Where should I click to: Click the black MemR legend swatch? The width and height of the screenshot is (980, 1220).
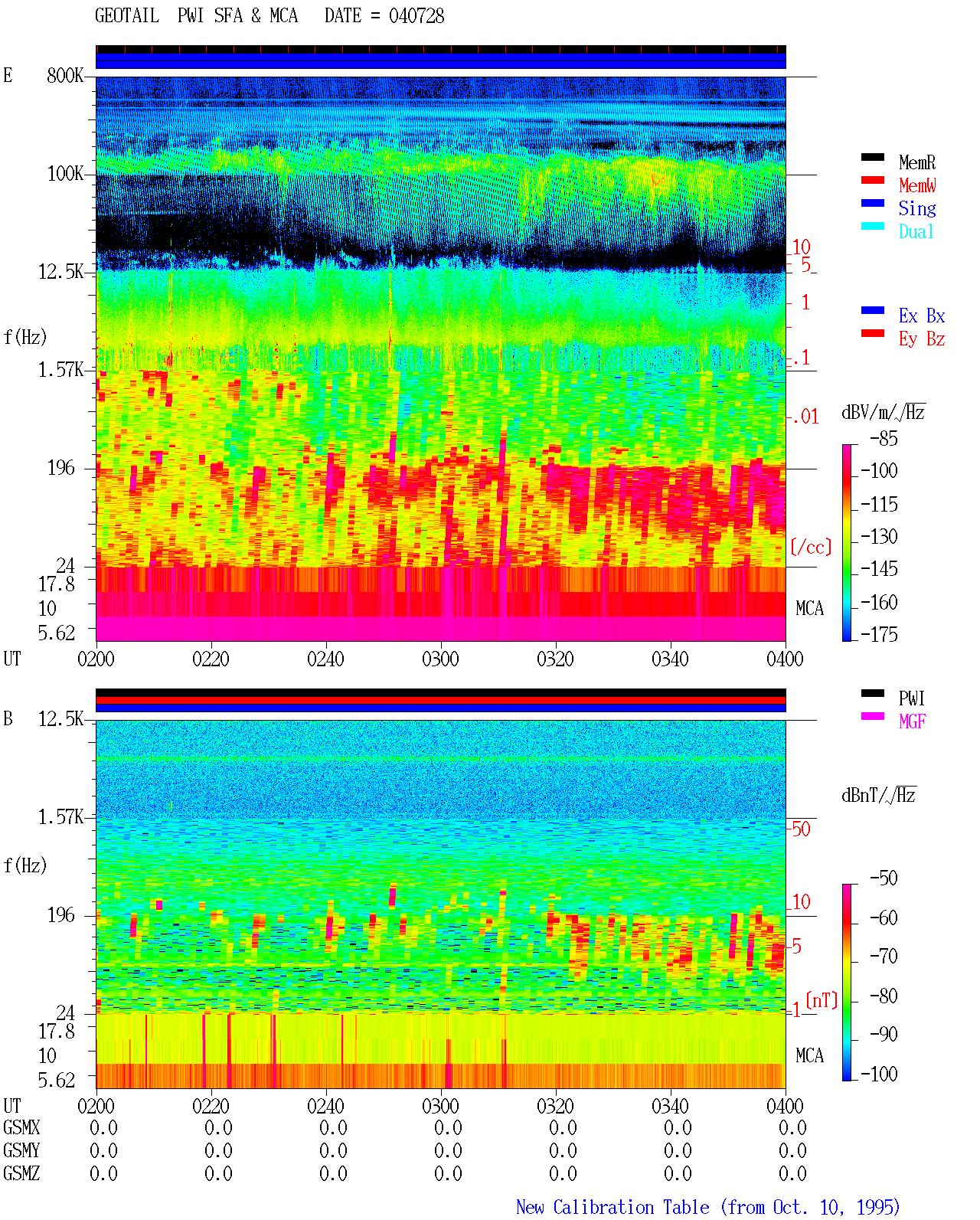click(873, 157)
